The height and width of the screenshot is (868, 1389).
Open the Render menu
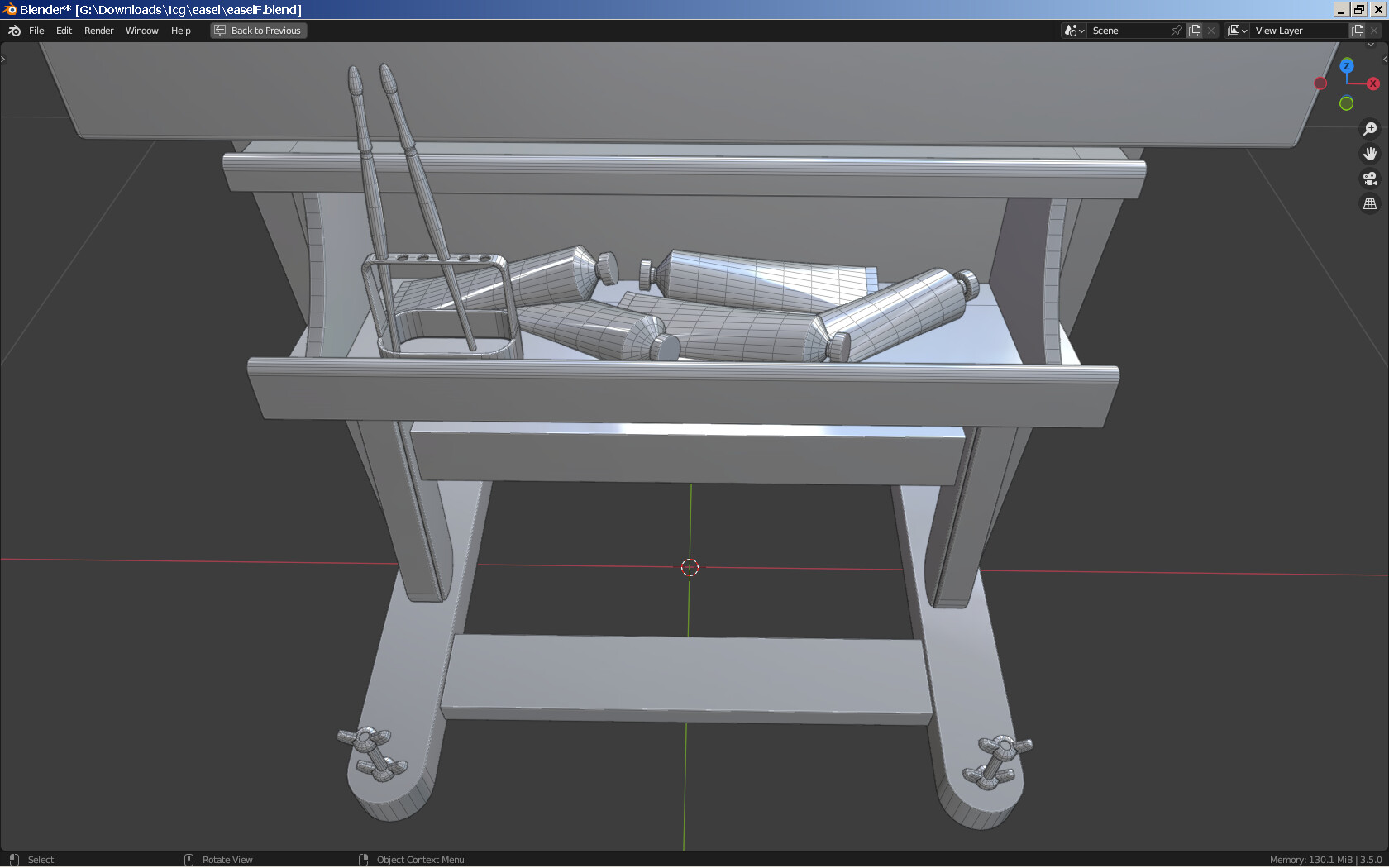98,31
